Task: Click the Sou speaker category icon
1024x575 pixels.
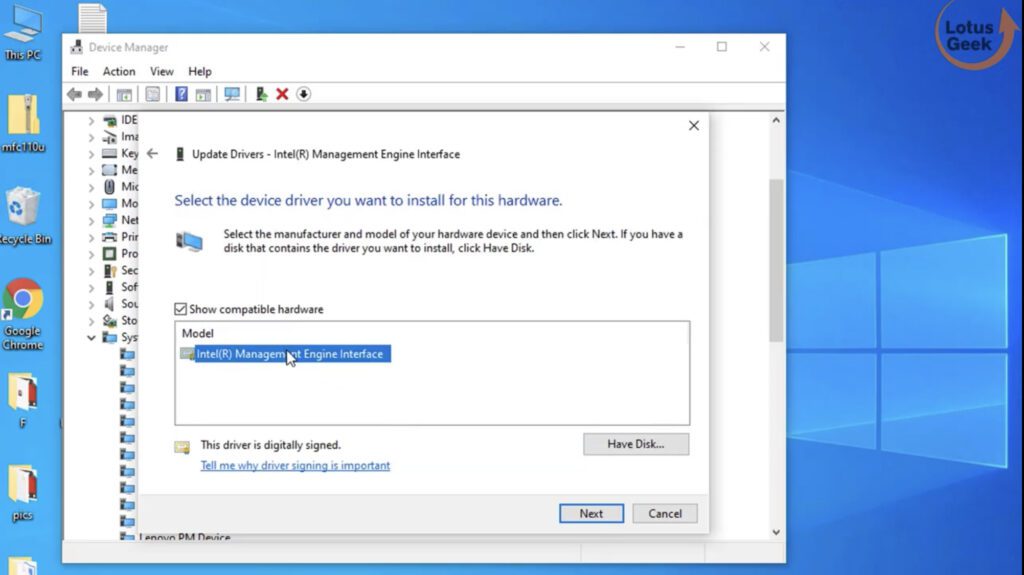Action: click(110, 304)
